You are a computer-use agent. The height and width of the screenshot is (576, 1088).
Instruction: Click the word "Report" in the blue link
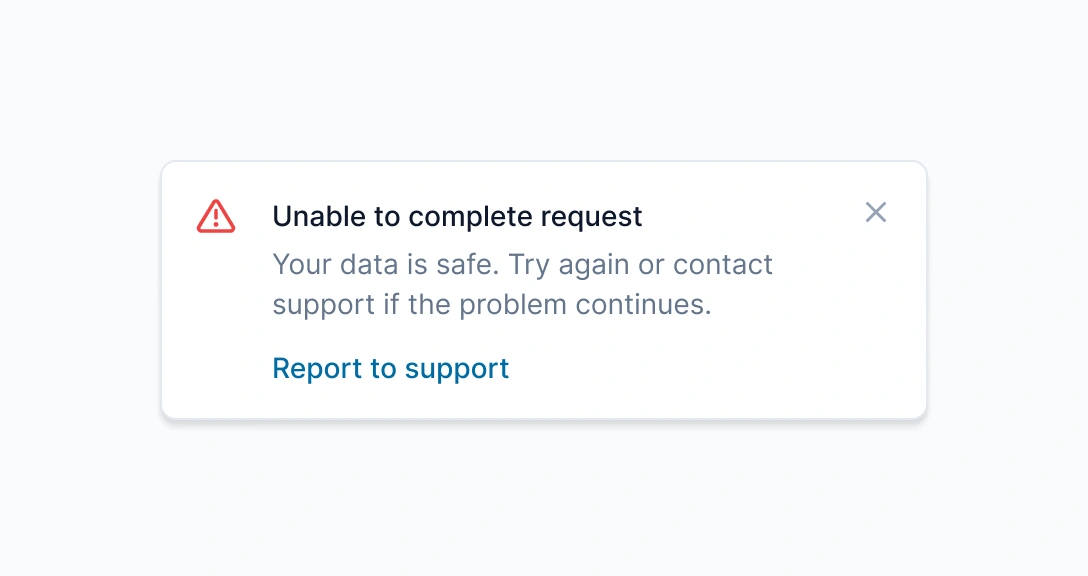pos(318,369)
